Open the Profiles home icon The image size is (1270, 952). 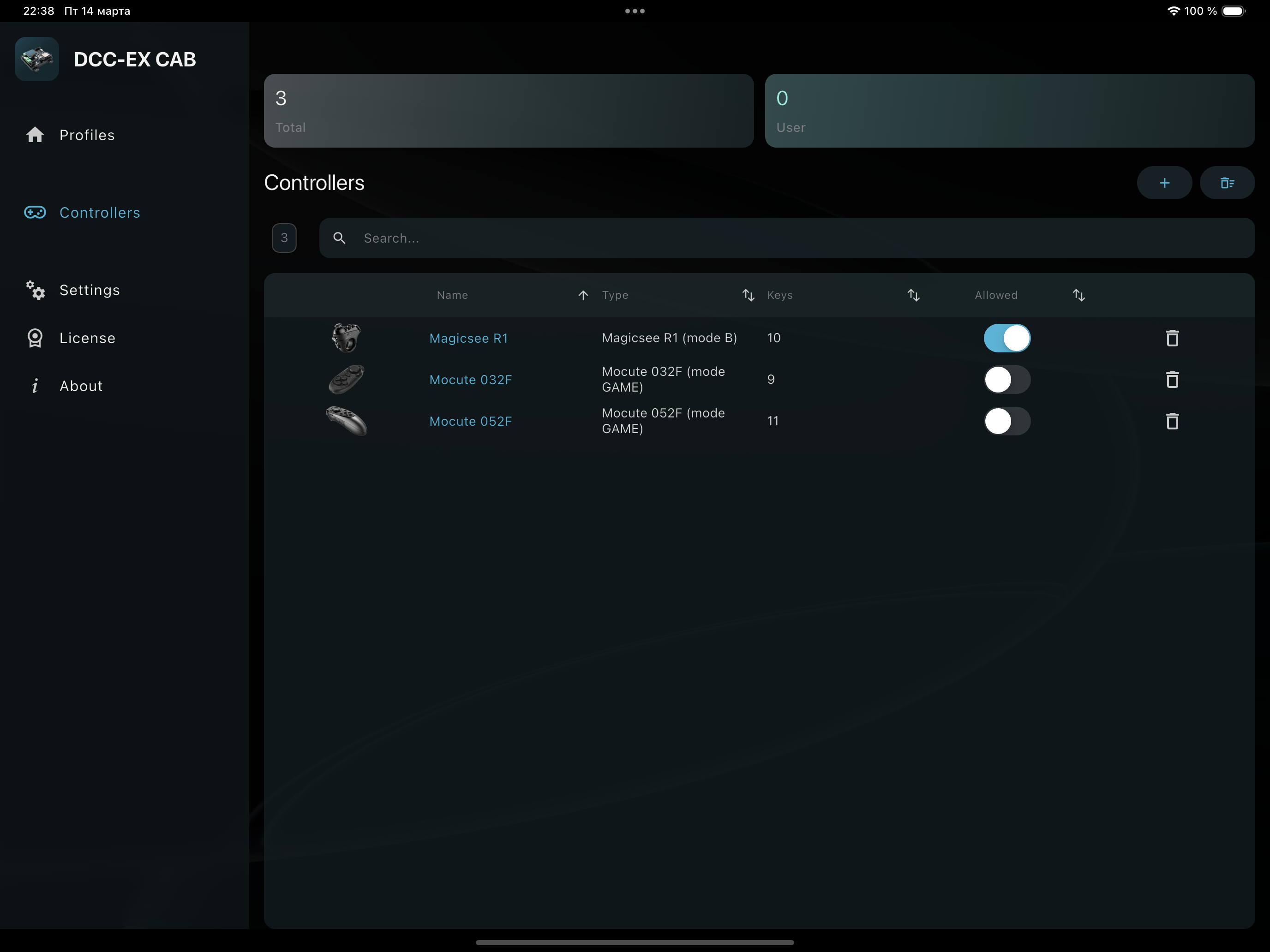[x=35, y=135]
